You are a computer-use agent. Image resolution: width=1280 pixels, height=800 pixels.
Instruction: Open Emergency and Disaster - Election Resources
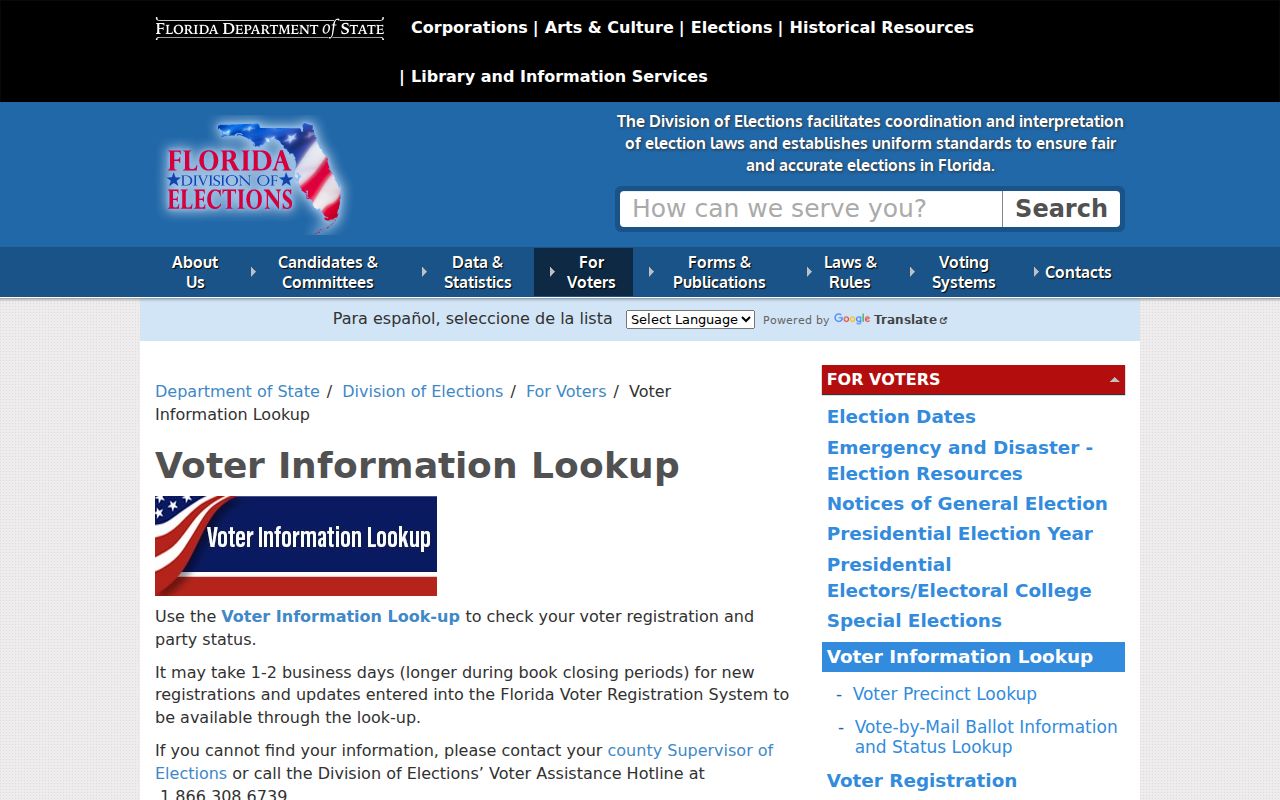(x=960, y=460)
